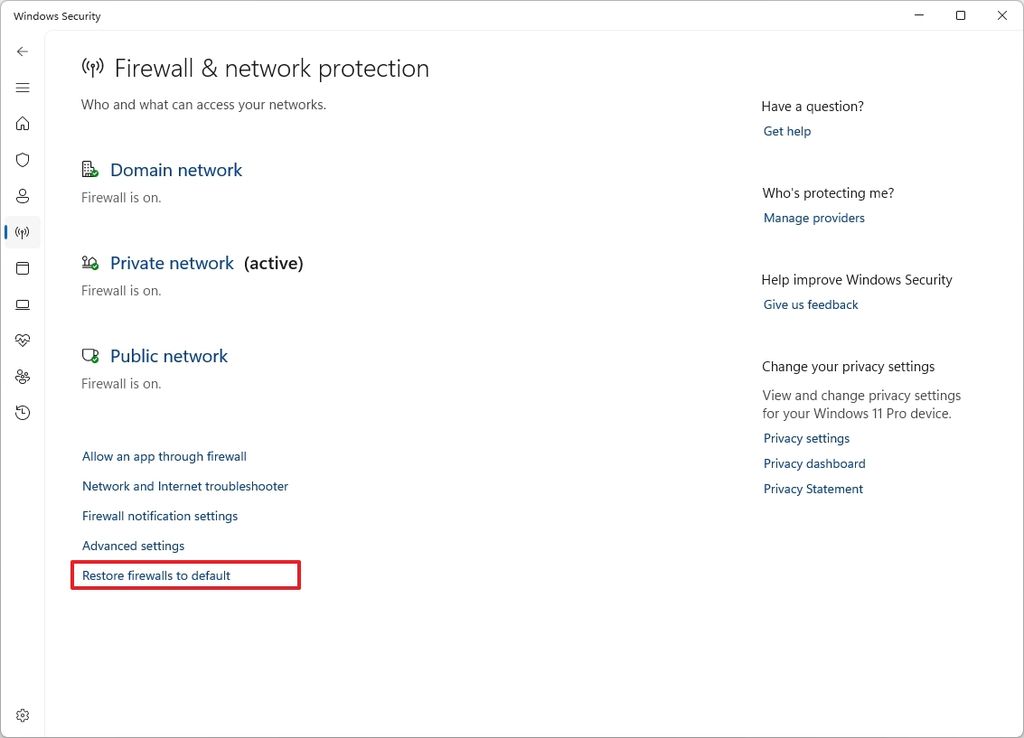1024x738 pixels.
Task: Click the Device security laptop icon
Action: click(22, 304)
